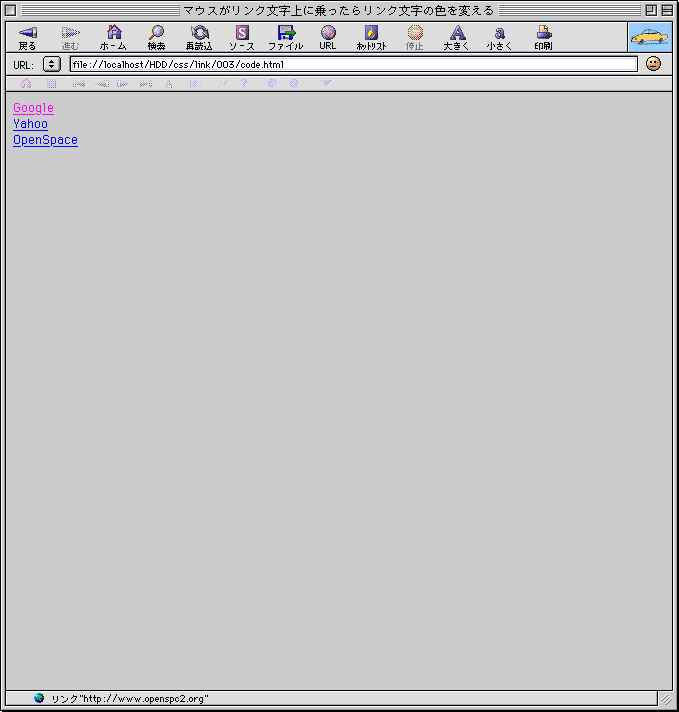Click the window zoom box

point(651,10)
